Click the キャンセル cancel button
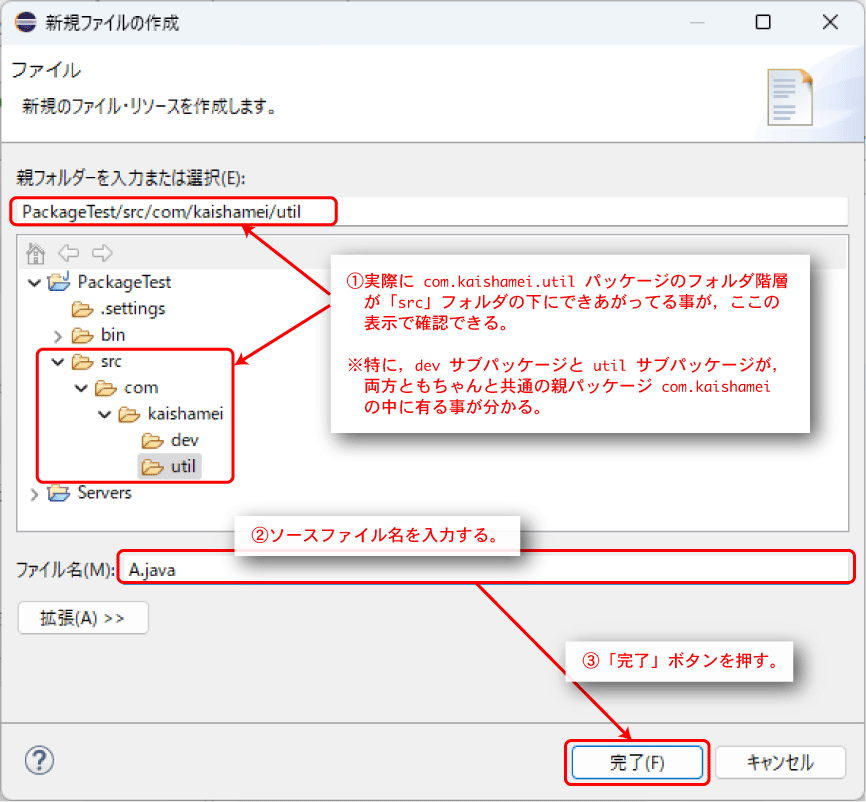The width and height of the screenshot is (866, 802). click(780, 763)
